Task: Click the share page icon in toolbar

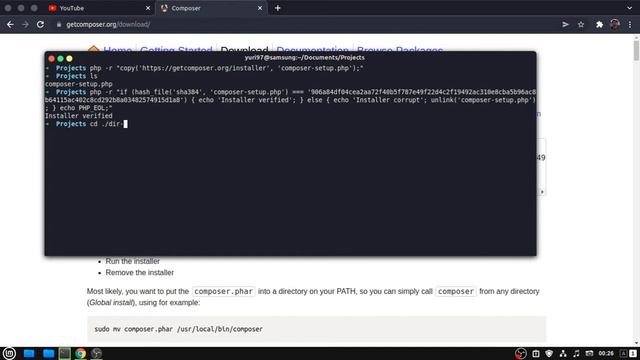Action: tap(565, 24)
